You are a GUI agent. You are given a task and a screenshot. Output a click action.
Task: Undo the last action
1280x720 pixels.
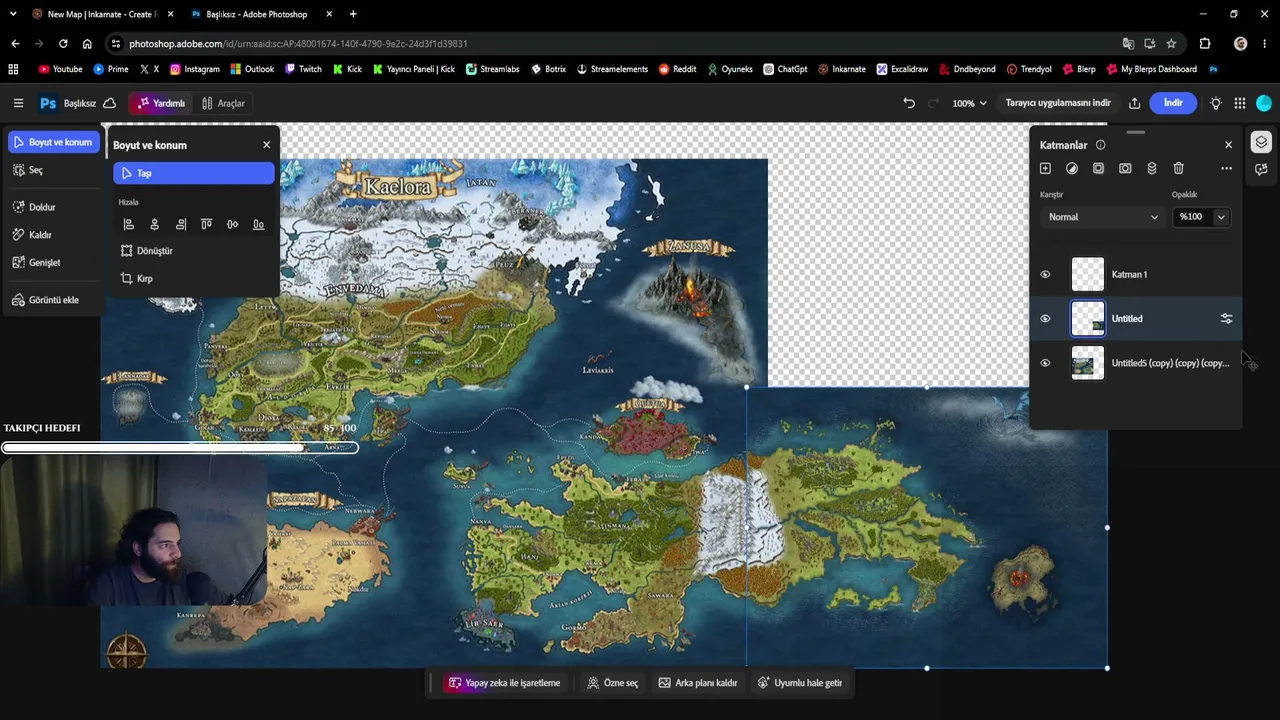click(909, 103)
